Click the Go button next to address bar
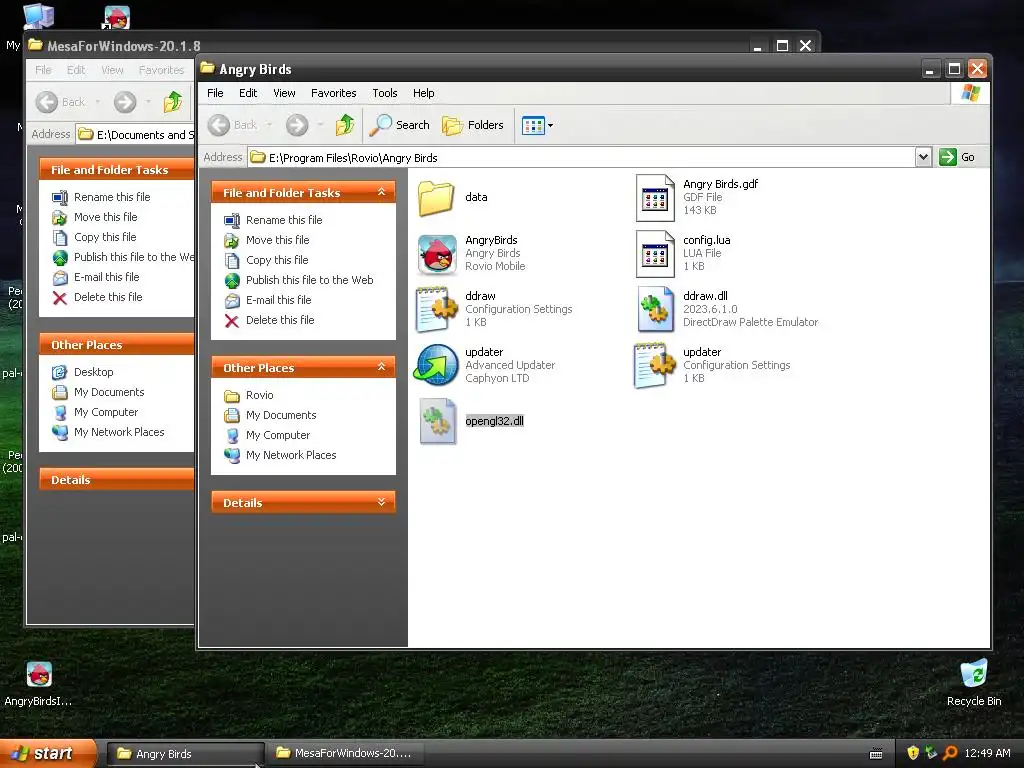This screenshot has height=768, width=1024. 957,157
